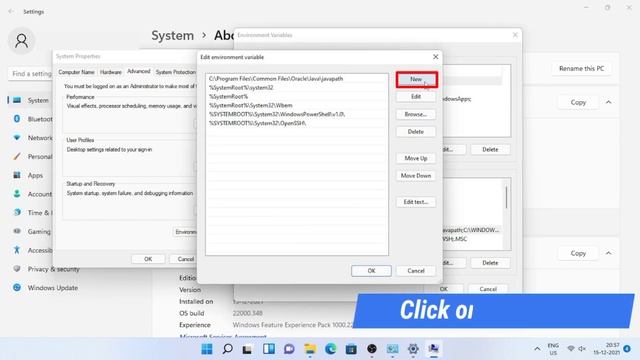Switch to Advanced tab in System Properties
The height and width of the screenshot is (360, 640).
(139, 71)
